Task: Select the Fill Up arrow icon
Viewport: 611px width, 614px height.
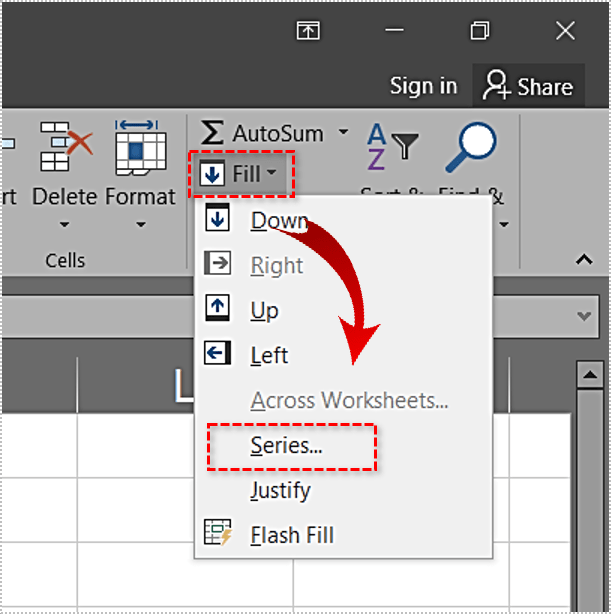Action: [x=217, y=310]
